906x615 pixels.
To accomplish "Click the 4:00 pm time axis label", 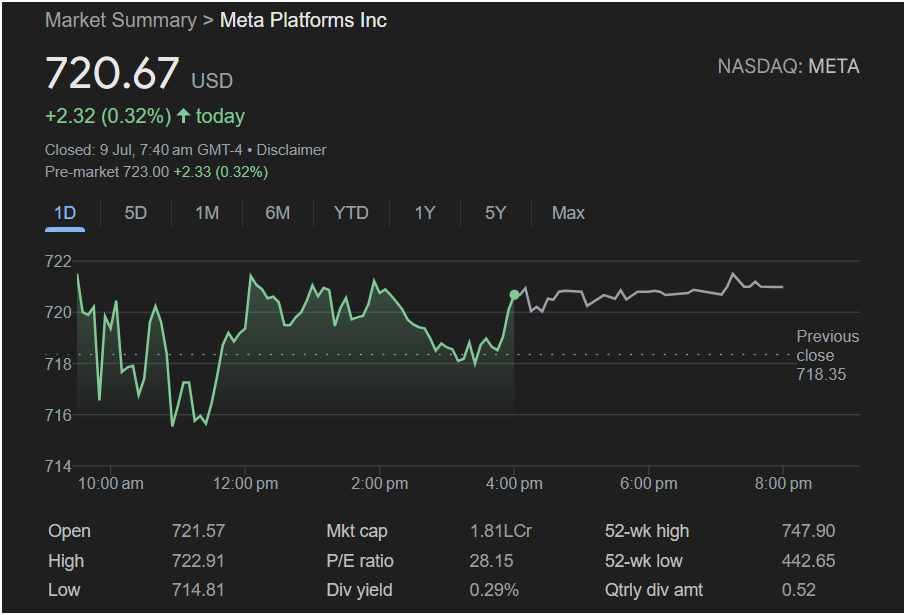I will tap(514, 484).
